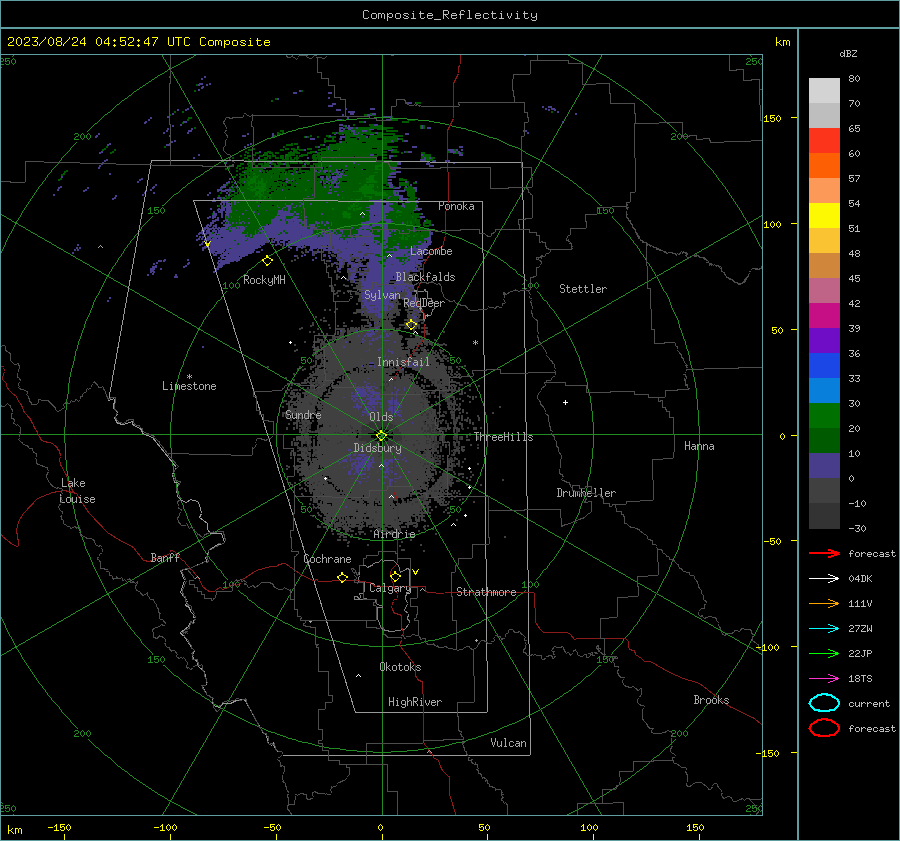Click the Lacombe town label
Image resolution: width=900 pixels, height=841 pixels.
coord(431,251)
